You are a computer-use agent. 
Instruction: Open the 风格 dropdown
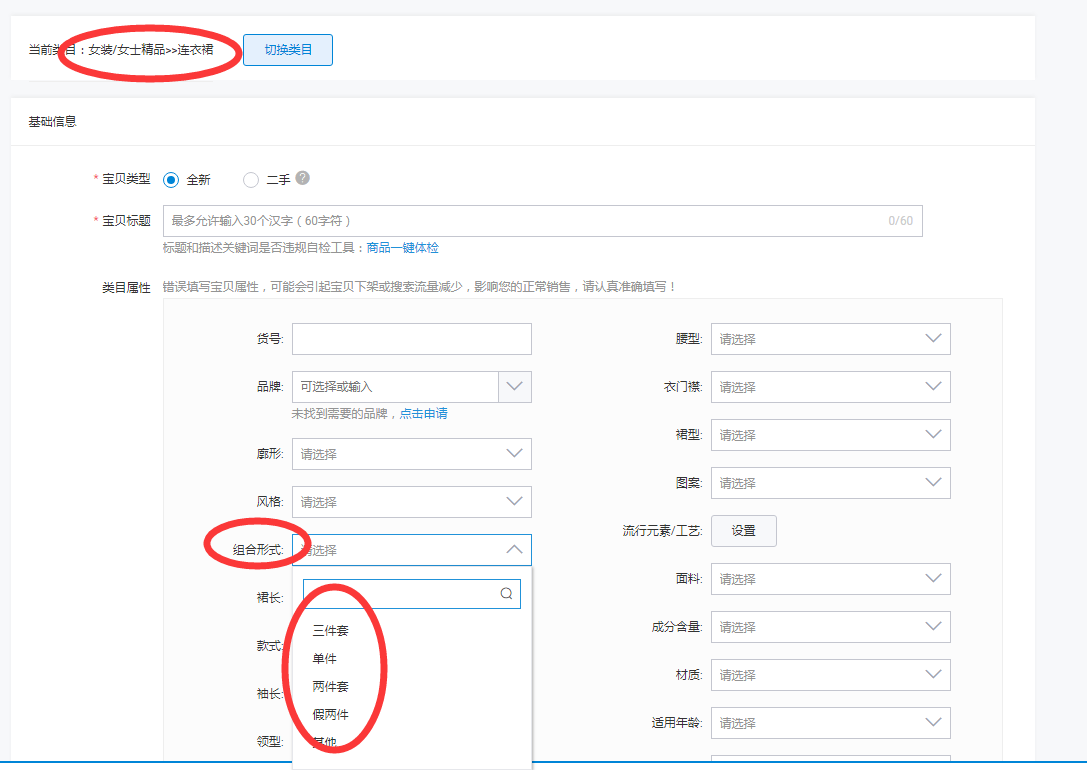pos(412,502)
